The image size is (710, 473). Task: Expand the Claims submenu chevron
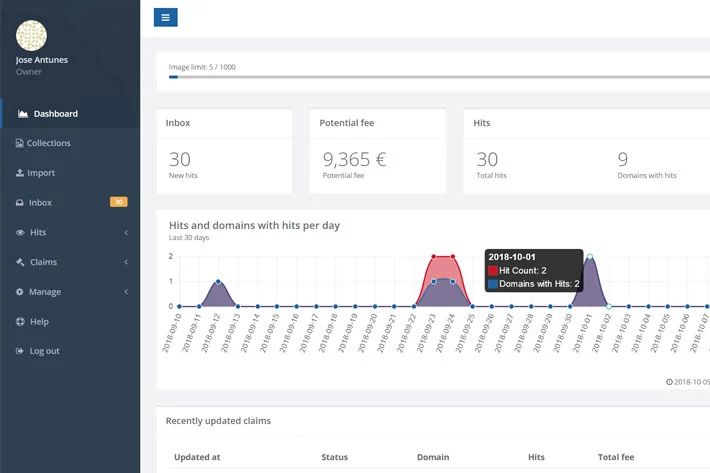point(126,262)
